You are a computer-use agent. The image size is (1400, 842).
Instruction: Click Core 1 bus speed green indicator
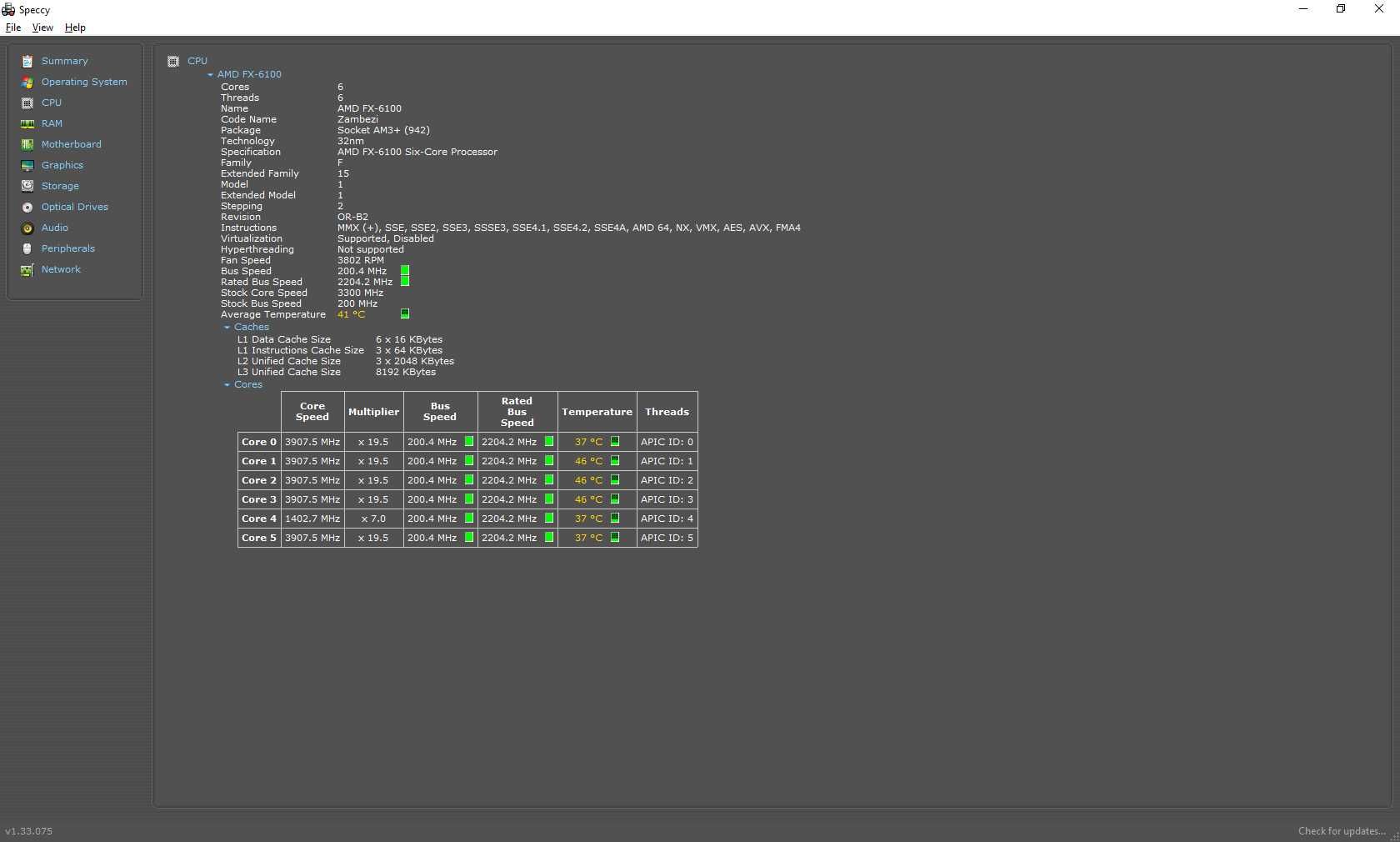469,460
